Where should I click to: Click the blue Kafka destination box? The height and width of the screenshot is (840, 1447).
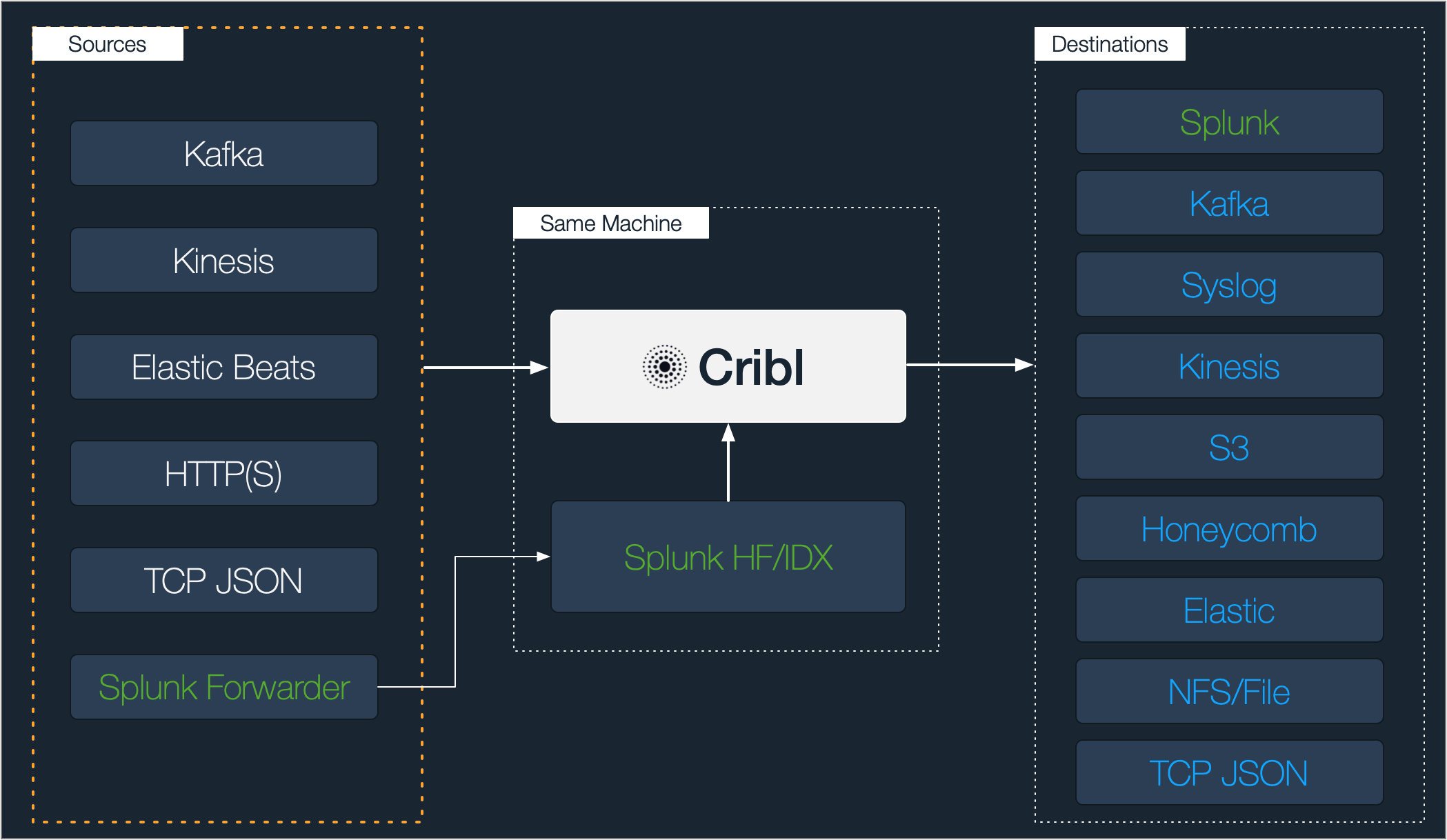[x=1229, y=203]
